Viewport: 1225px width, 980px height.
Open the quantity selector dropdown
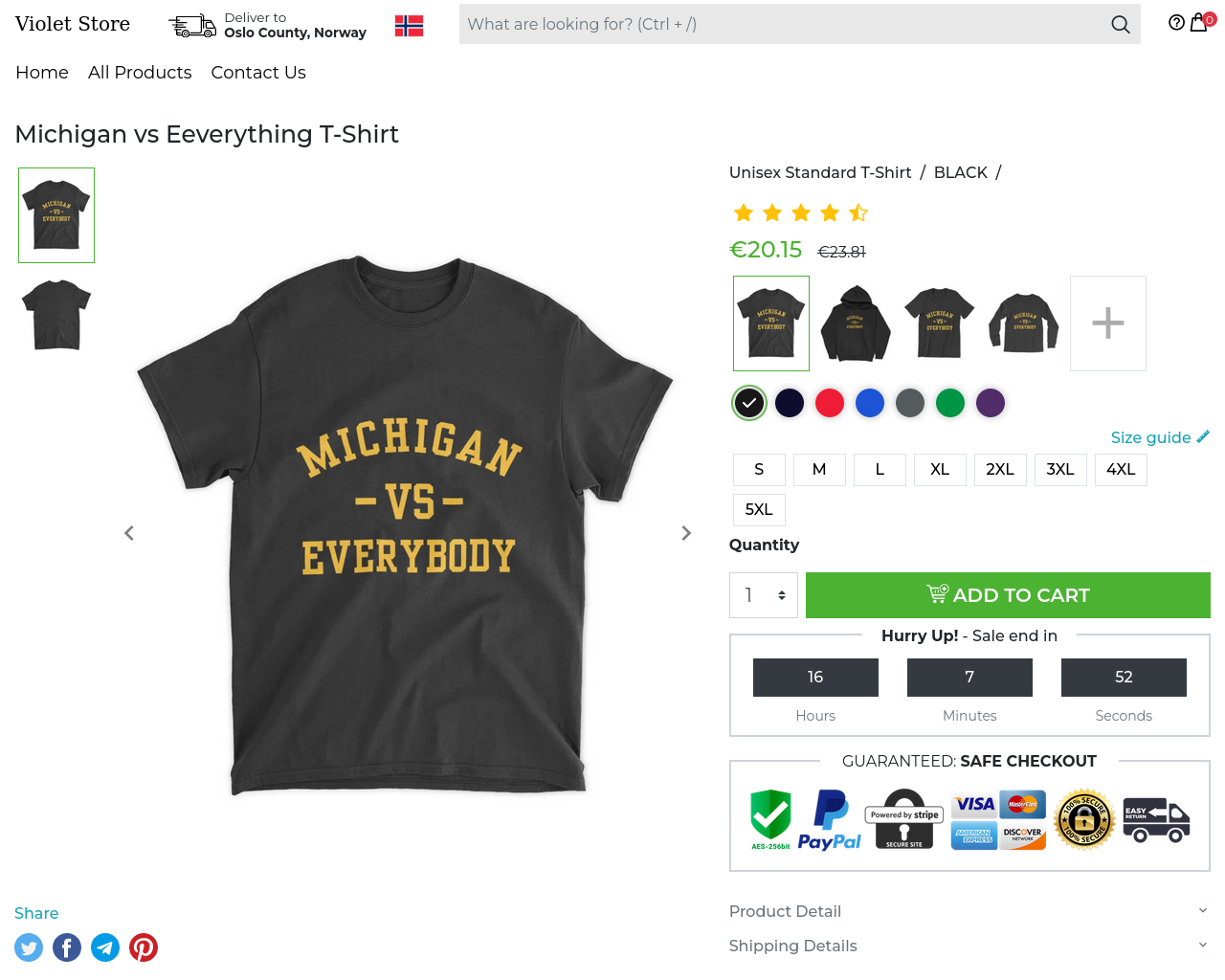pos(764,595)
